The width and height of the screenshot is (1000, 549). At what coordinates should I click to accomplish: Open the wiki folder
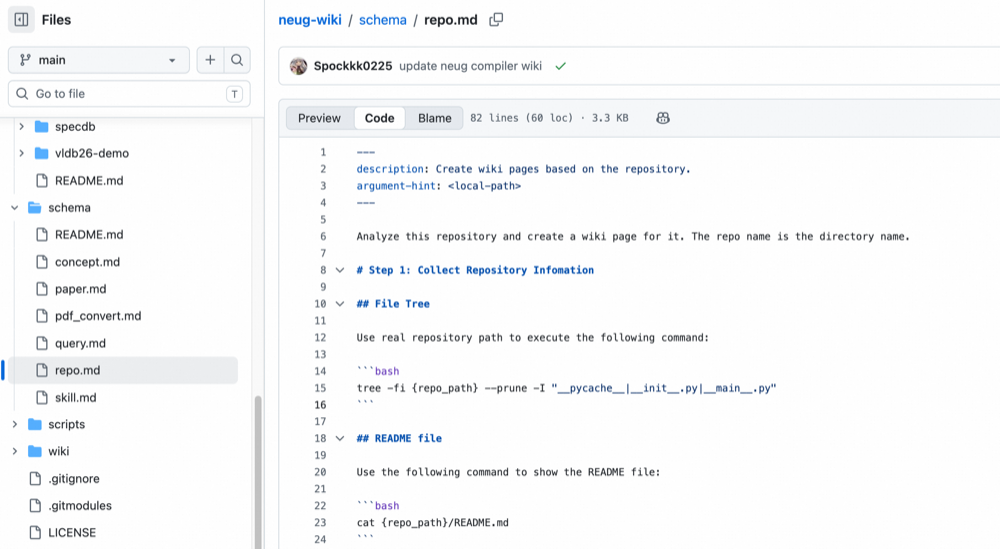coord(59,451)
